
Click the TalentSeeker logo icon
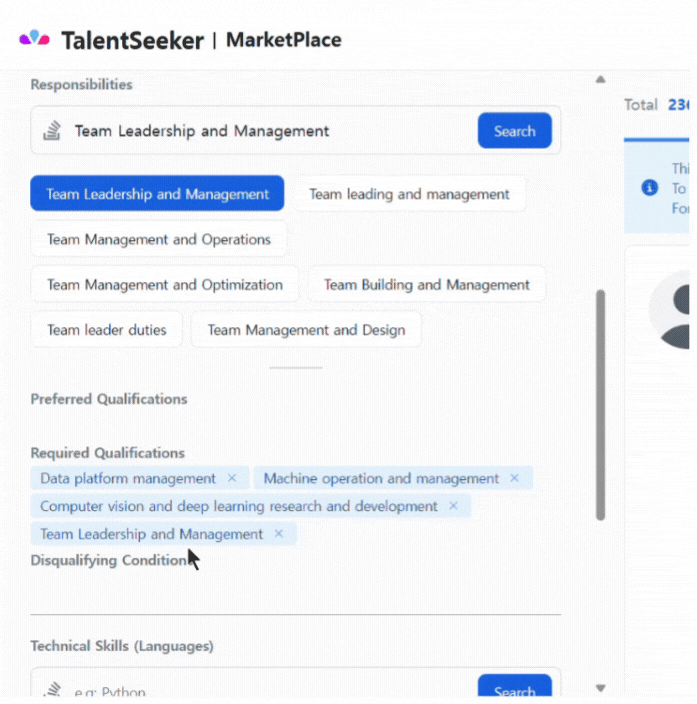pyautogui.click(x=34, y=38)
